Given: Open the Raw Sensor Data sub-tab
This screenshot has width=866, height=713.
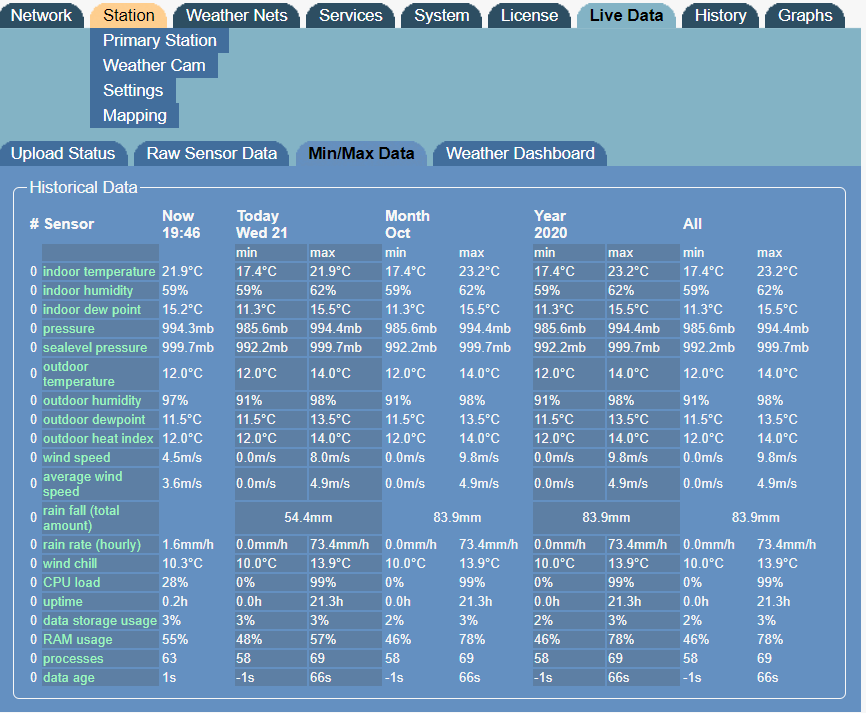Looking at the screenshot, I should (211, 153).
